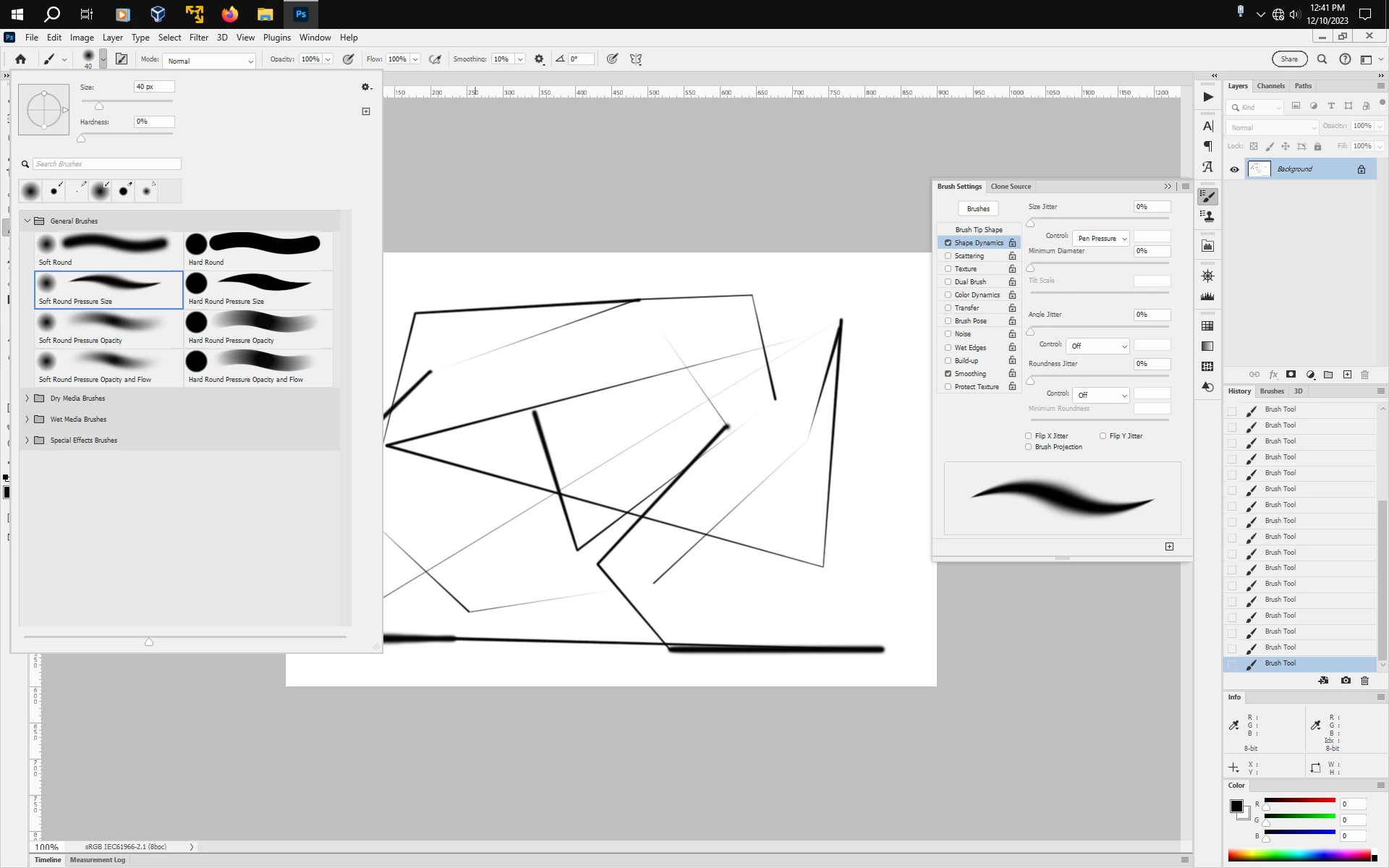Click the Share button
The height and width of the screenshot is (868, 1389).
click(x=1289, y=59)
